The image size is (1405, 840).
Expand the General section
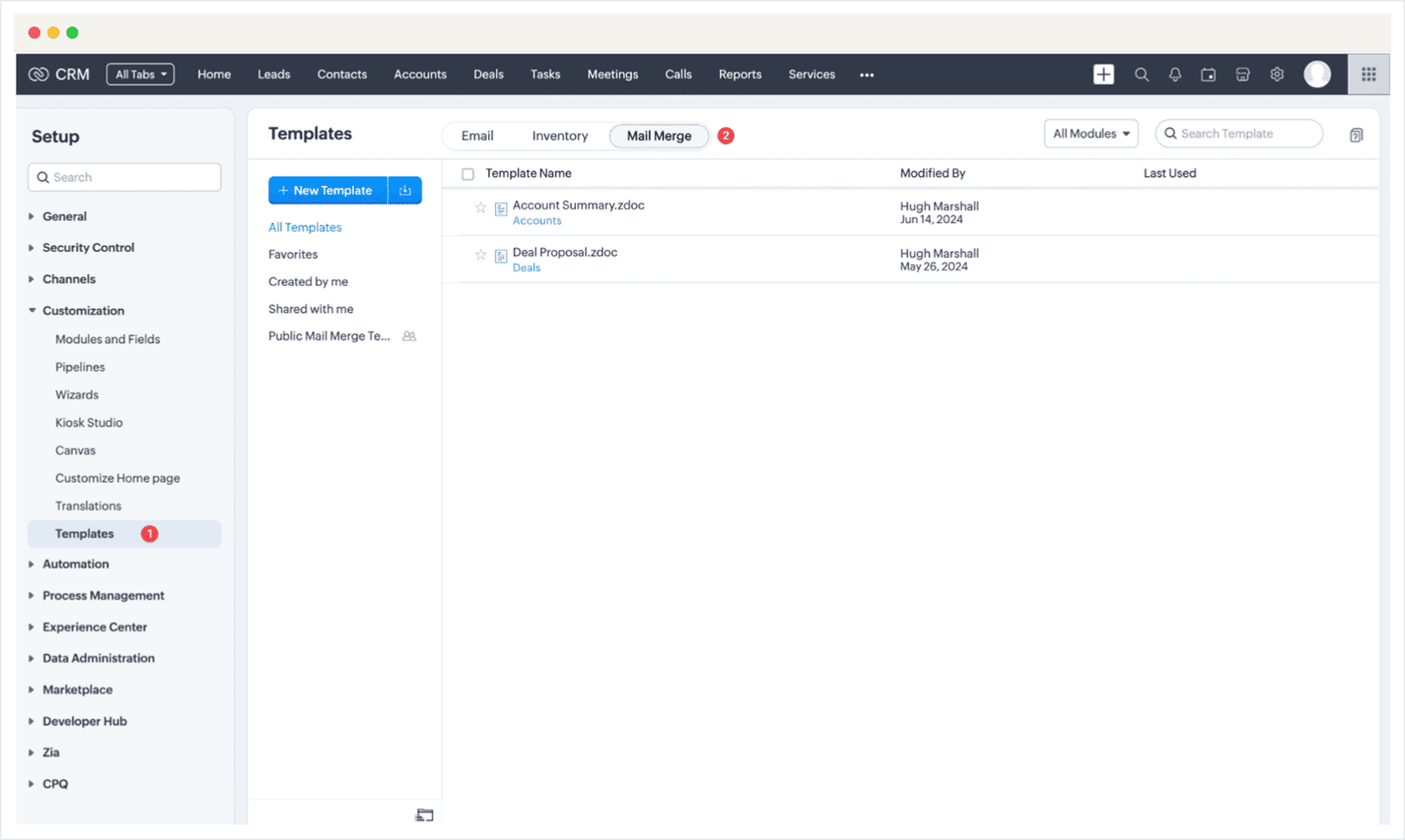point(32,217)
